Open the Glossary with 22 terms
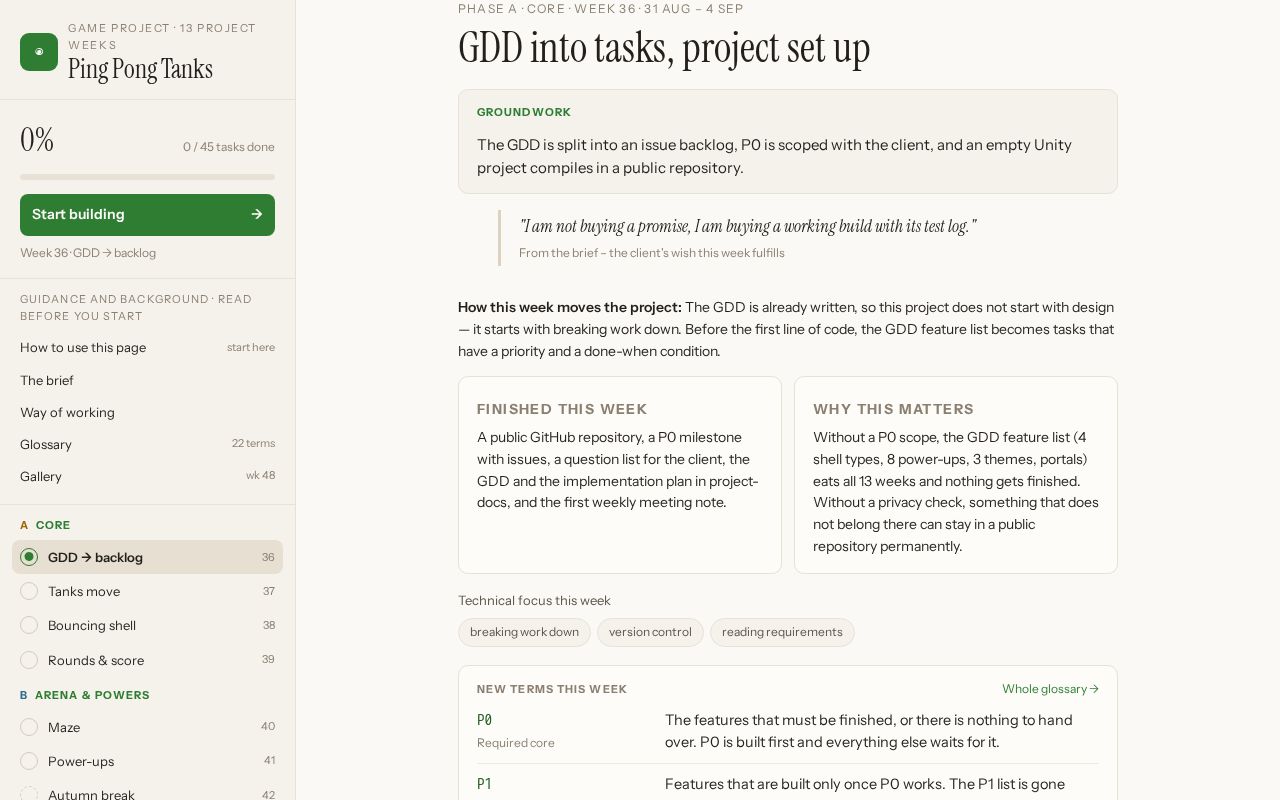This screenshot has width=1280, height=800. 147,444
